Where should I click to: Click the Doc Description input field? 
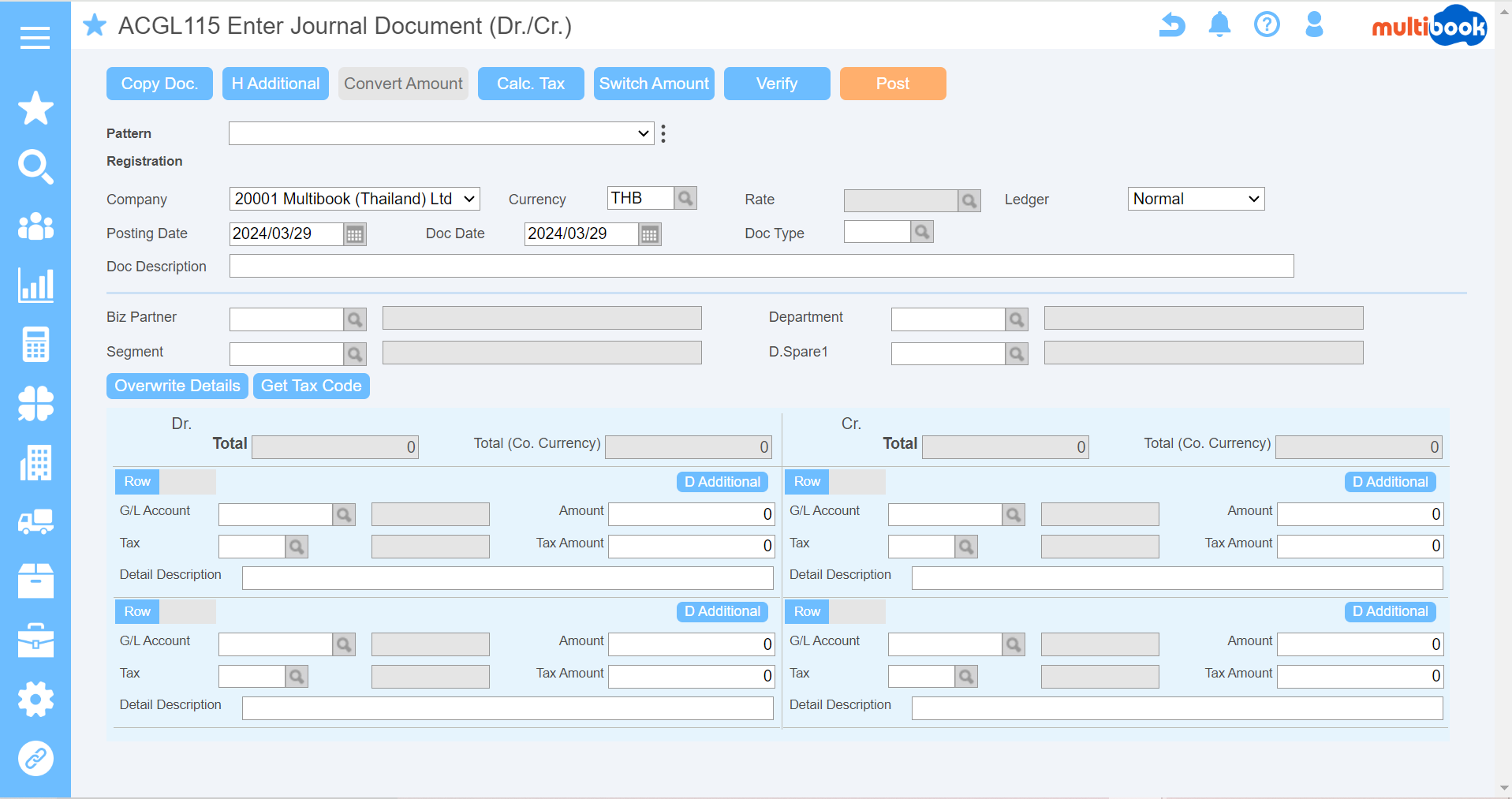coord(762,266)
